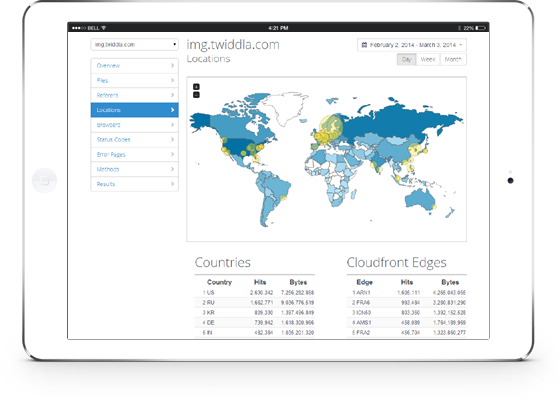The width and height of the screenshot is (560, 400).
Task: Open the Browsers menu item
Action: coord(134,125)
